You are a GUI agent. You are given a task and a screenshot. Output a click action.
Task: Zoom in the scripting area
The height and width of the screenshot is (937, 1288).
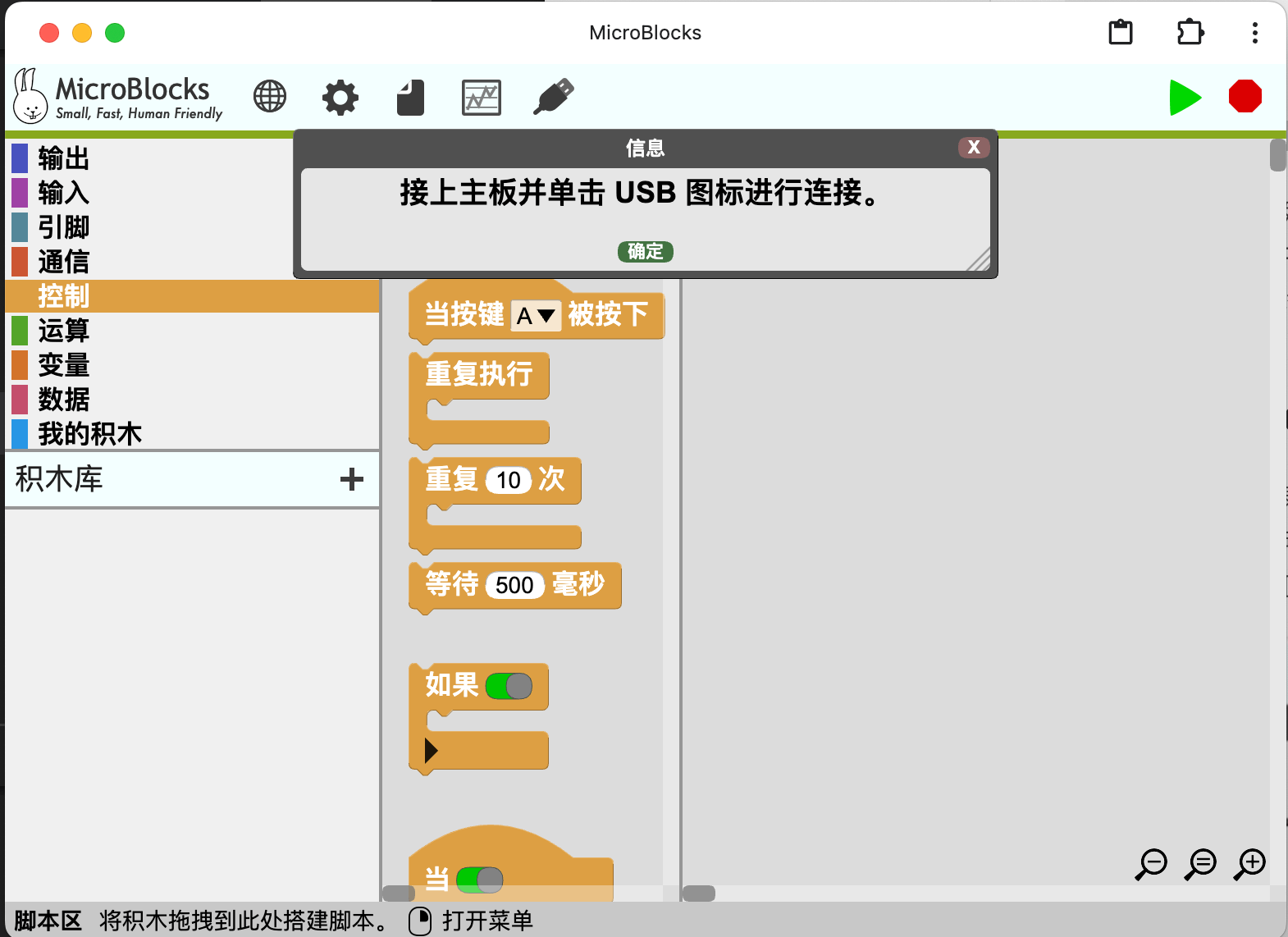coord(1250,864)
